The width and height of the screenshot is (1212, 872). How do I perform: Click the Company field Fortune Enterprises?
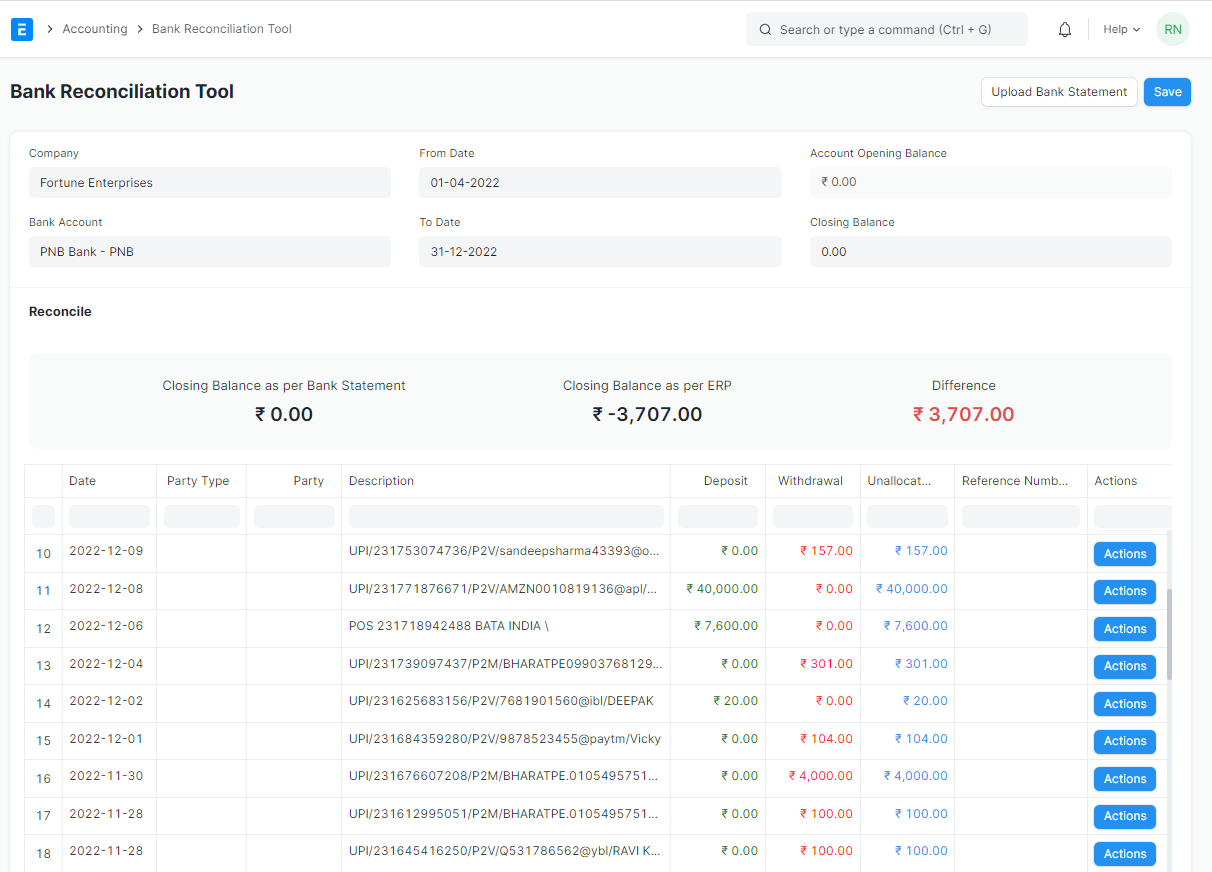click(x=209, y=183)
